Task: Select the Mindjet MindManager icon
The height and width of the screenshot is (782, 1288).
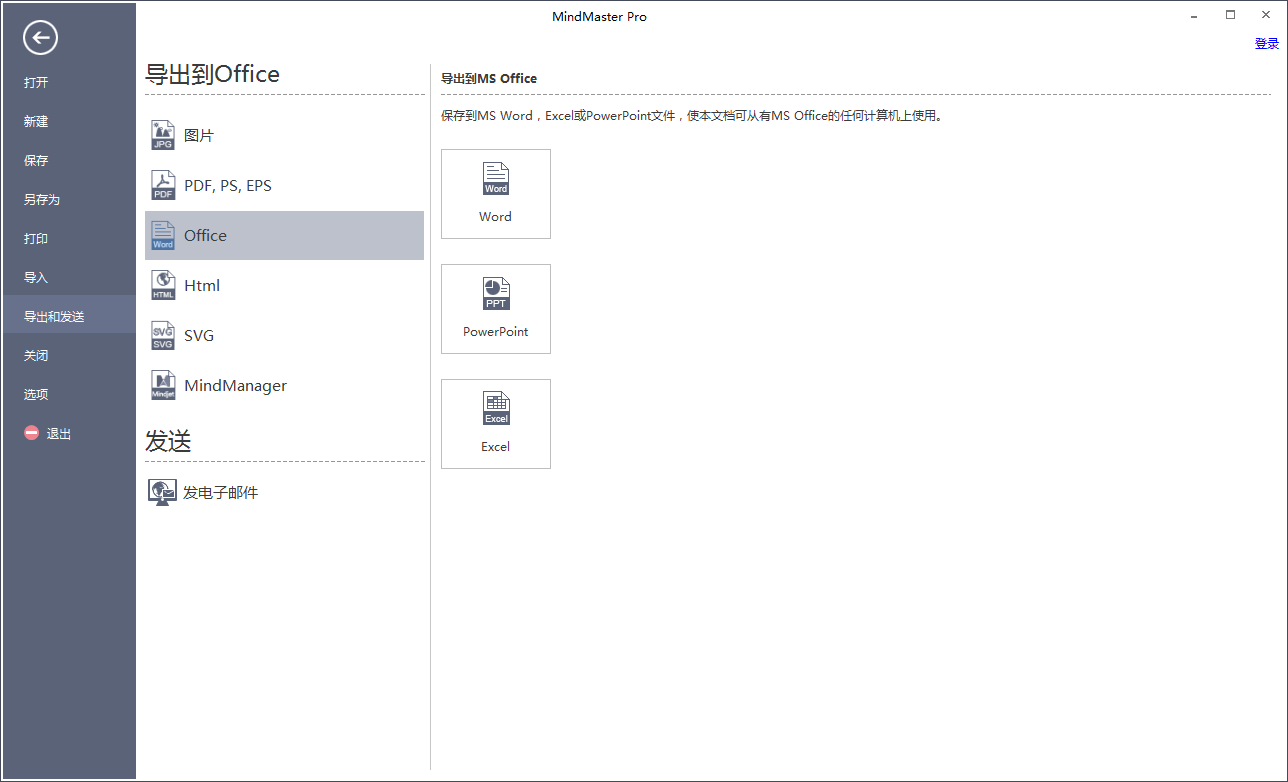Action: tap(163, 385)
